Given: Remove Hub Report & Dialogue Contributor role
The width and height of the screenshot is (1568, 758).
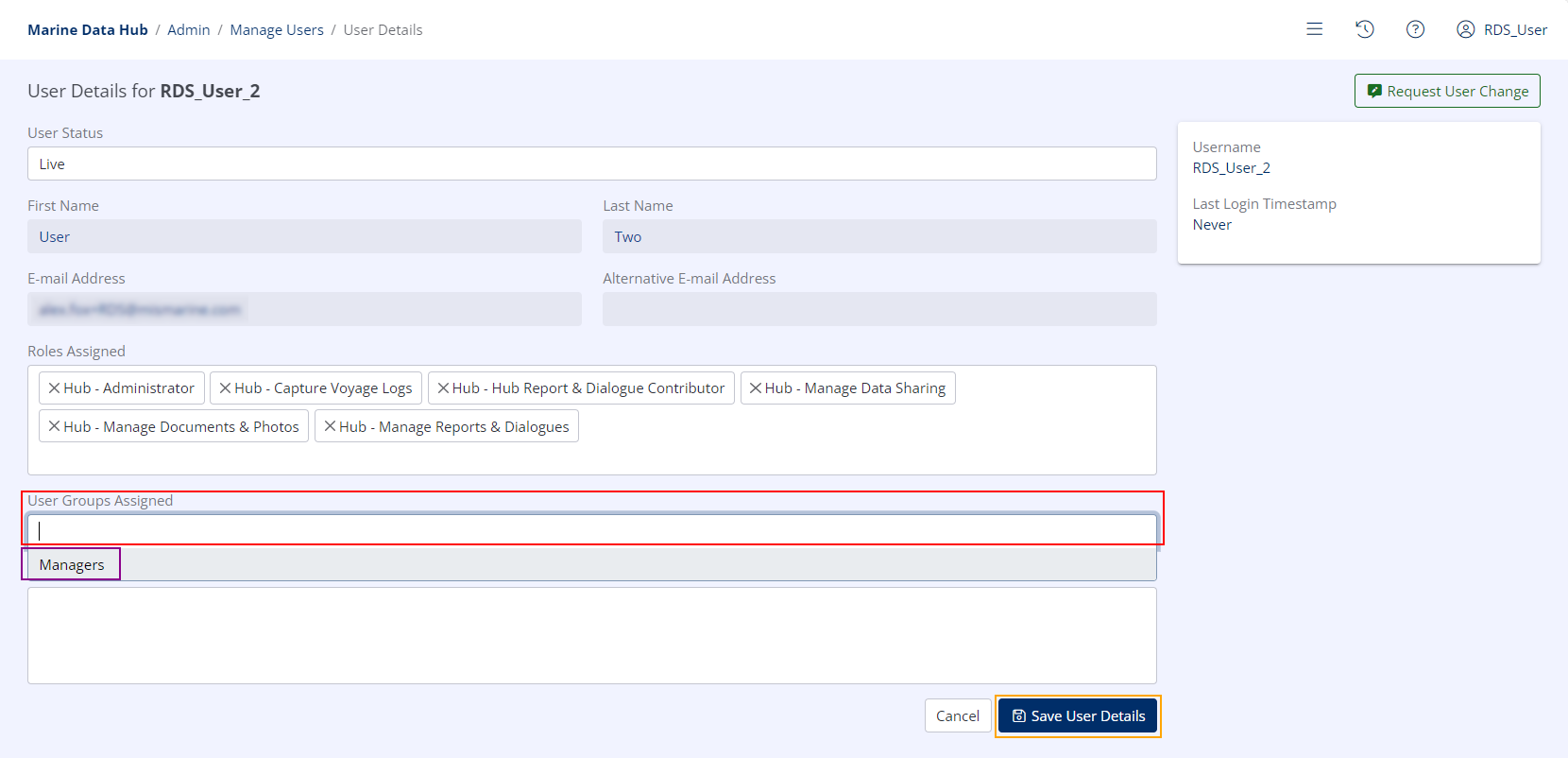Looking at the screenshot, I should [443, 388].
